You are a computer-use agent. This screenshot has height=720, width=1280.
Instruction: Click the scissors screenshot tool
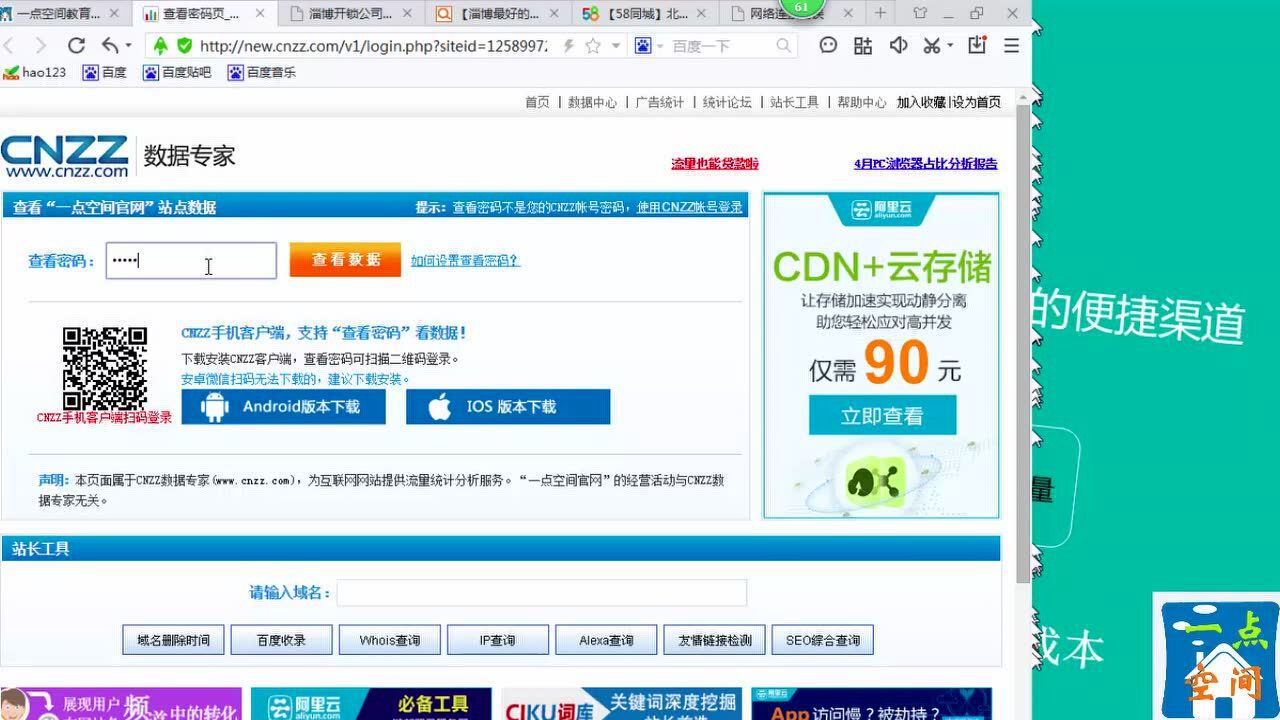point(931,46)
